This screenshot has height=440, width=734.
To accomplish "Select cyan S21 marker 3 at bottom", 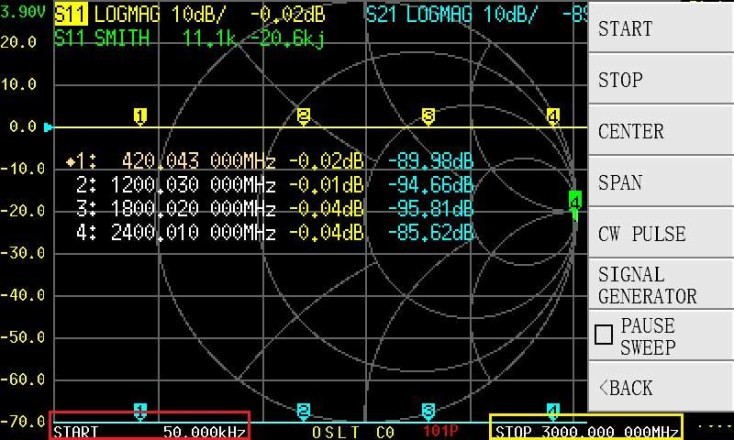I will pyautogui.click(x=428, y=411).
